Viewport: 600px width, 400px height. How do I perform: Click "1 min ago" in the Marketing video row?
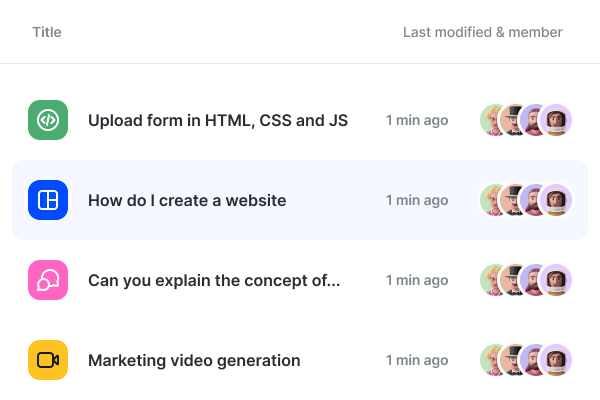click(x=417, y=360)
